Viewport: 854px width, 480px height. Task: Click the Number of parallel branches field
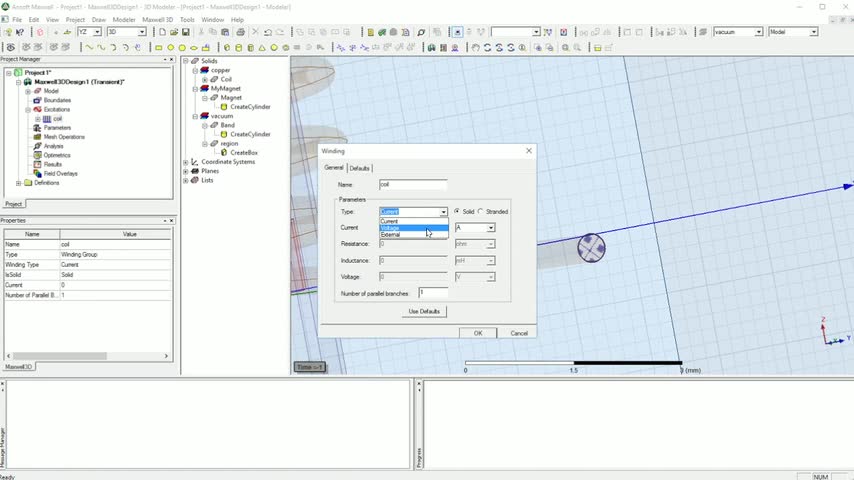click(x=433, y=292)
